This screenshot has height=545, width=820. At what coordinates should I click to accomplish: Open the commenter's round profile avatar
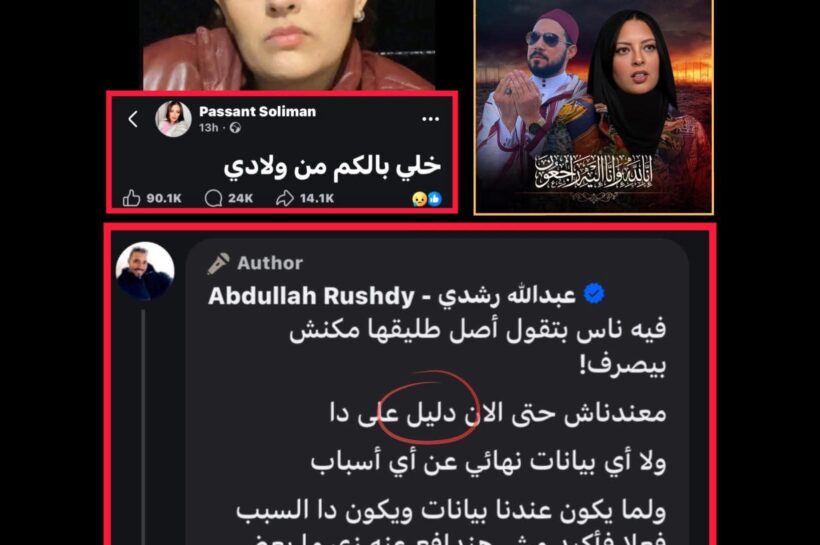(145, 271)
